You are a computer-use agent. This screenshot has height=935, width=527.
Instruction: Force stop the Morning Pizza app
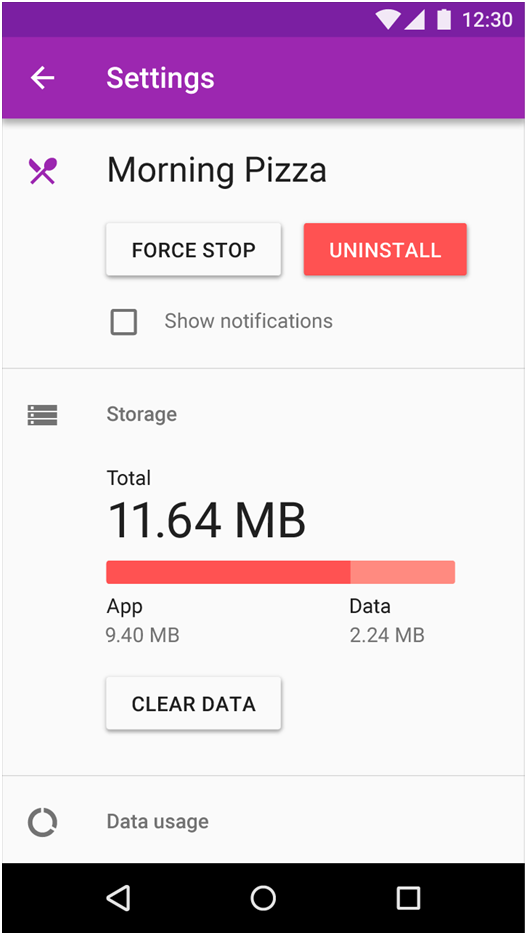[x=193, y=250]
